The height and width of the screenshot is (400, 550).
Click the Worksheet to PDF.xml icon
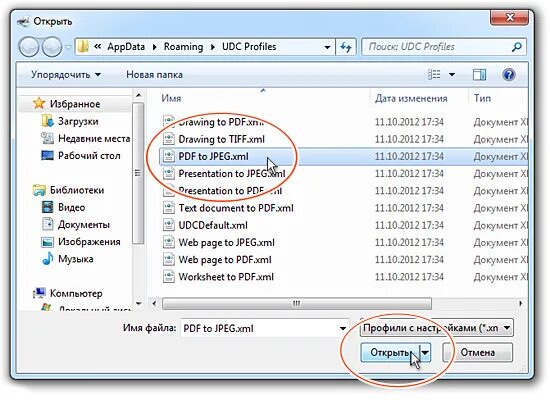(x=169, y=276)
